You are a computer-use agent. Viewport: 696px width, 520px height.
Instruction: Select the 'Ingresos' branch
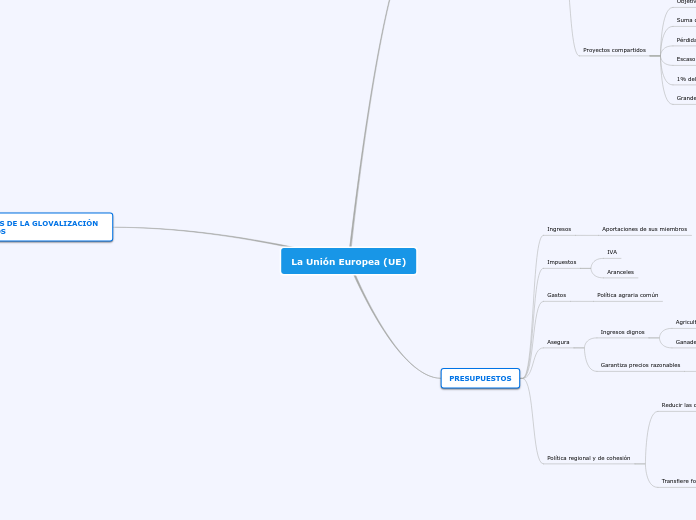(x=559, y=229)
